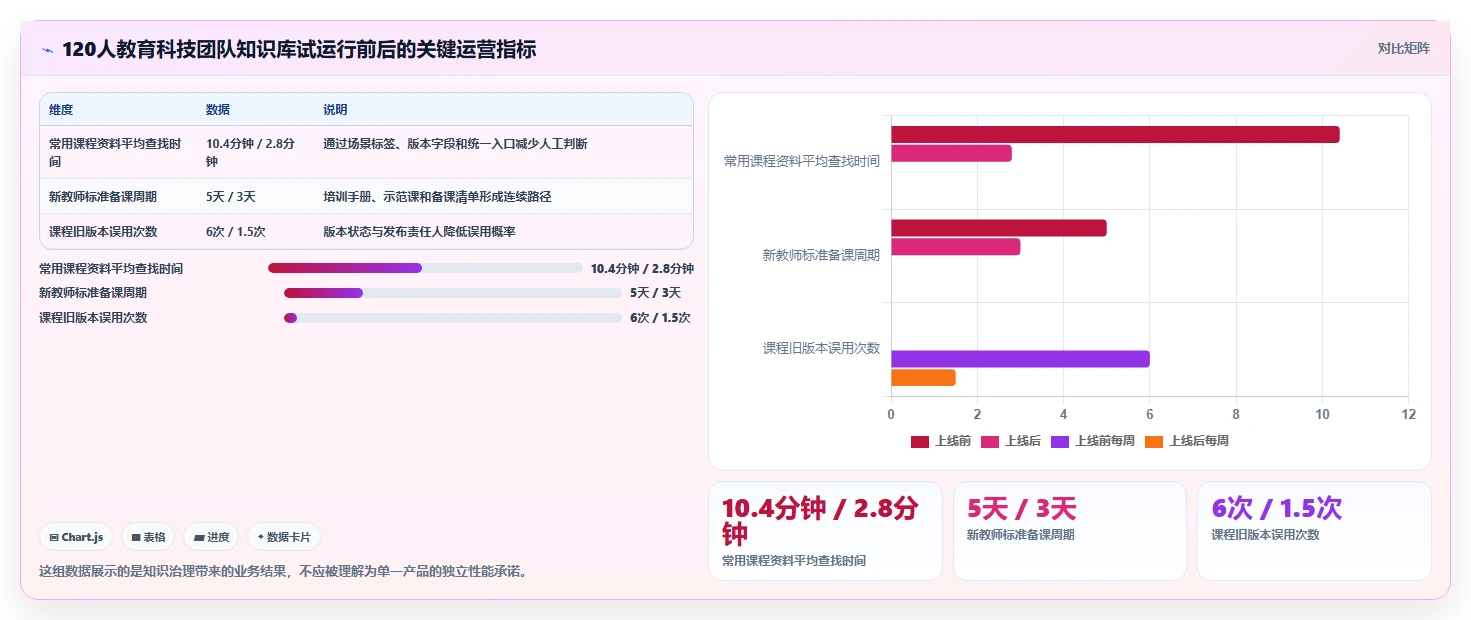Click the progress value 6次 / 1.5次
1471x620 pixels.
pos(660,318)
